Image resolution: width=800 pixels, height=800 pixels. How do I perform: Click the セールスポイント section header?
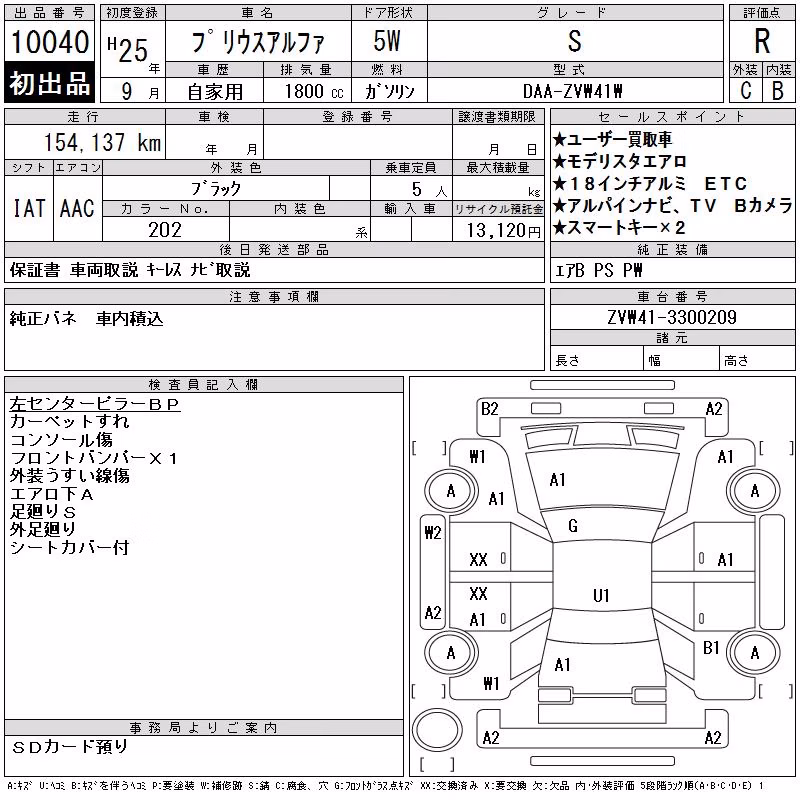[x=672, y=117]
